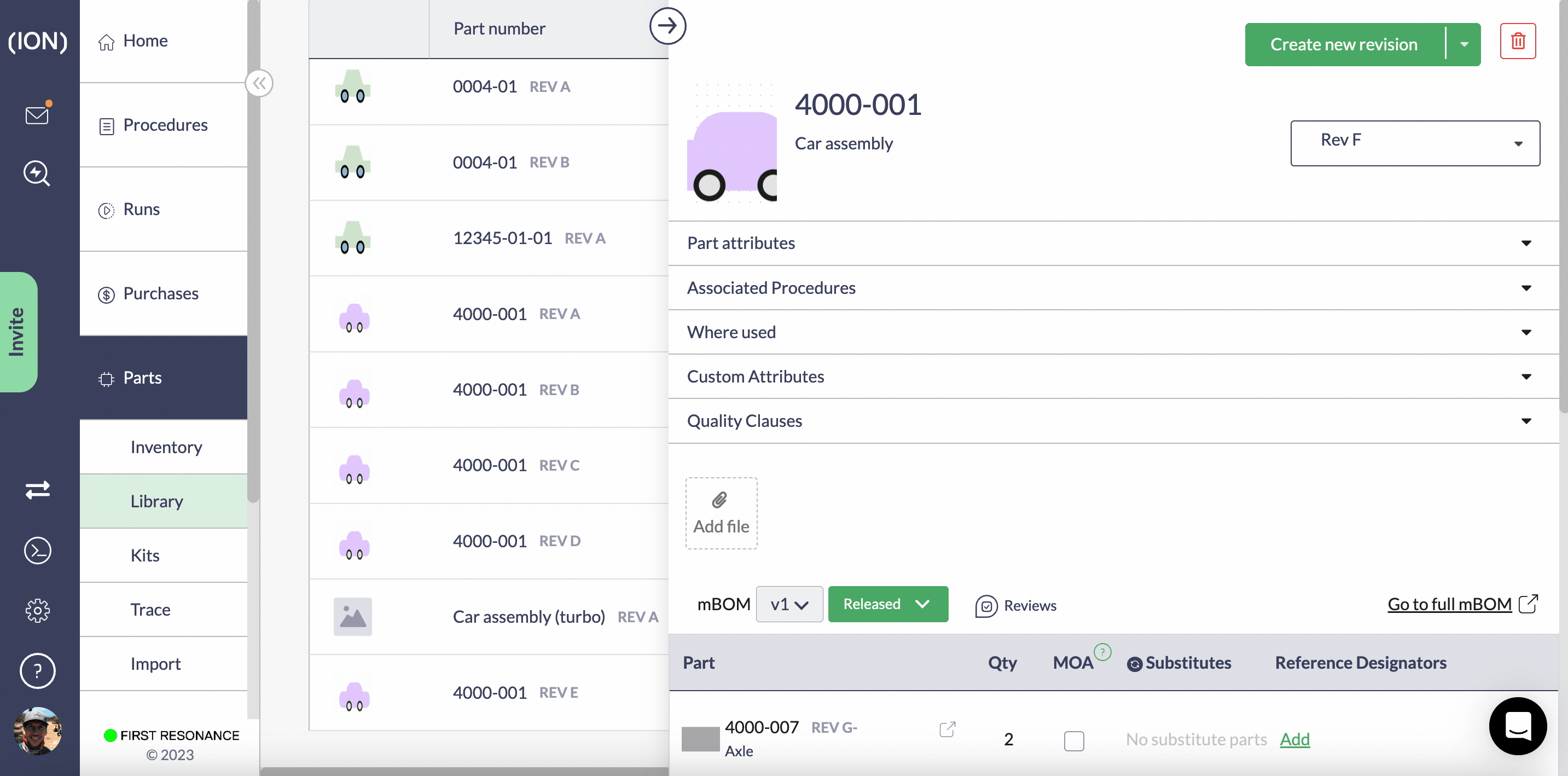Click the lightning search icon
The image size is (1568, 776).
point(37,173)
